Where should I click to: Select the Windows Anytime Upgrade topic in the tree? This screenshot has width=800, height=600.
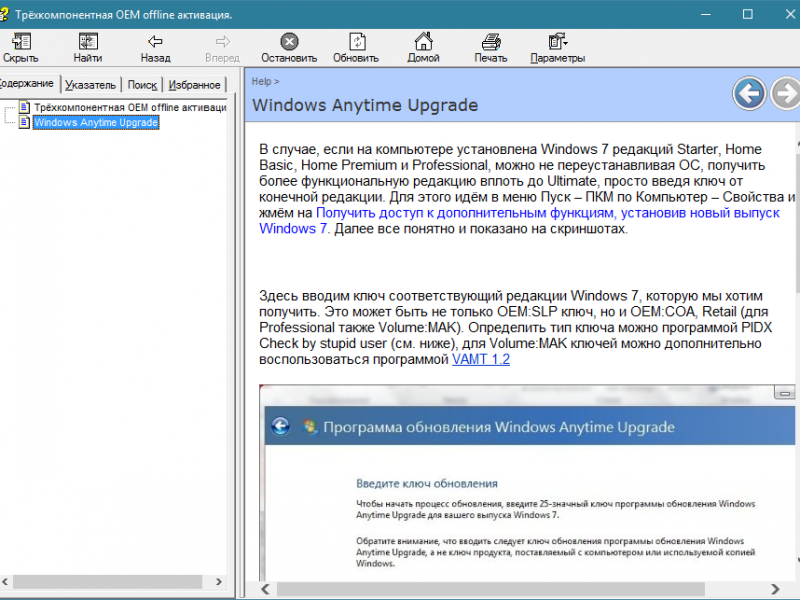pyautogui.click(x=96, y=122)
